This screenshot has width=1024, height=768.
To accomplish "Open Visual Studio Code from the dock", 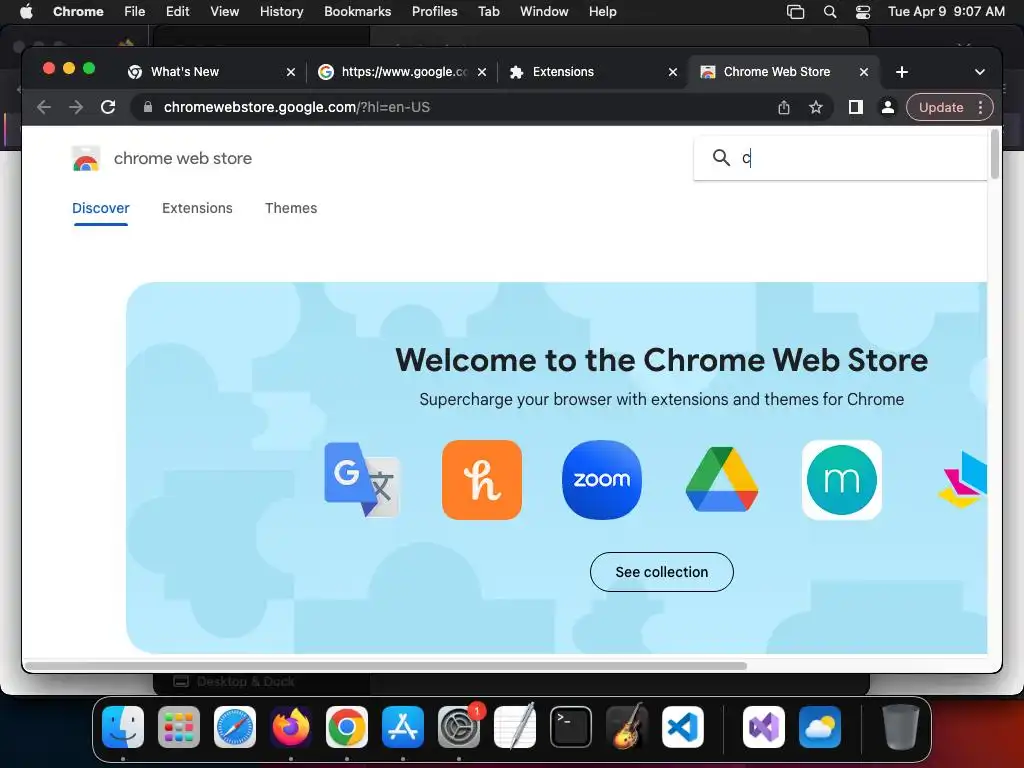I will [683, 727].
